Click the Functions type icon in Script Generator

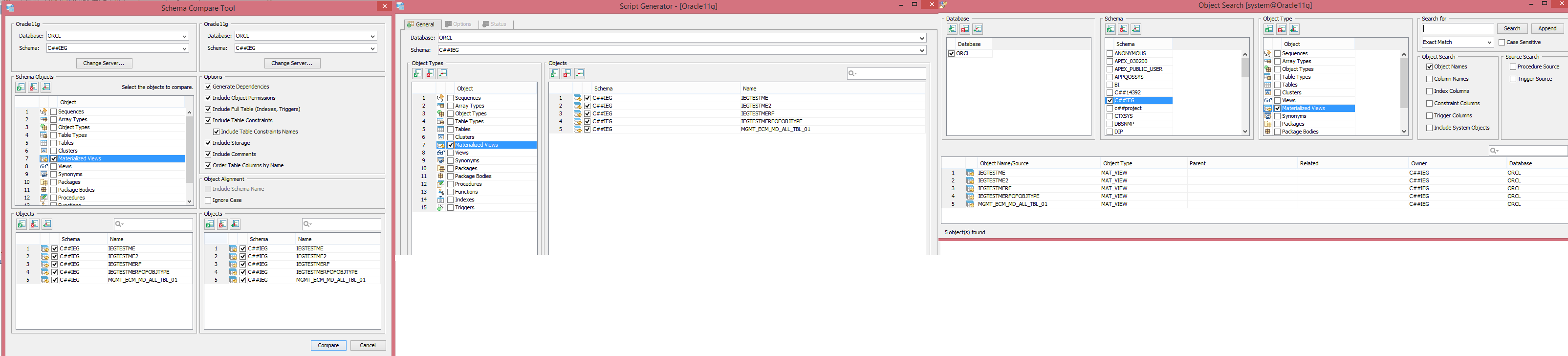441,192
